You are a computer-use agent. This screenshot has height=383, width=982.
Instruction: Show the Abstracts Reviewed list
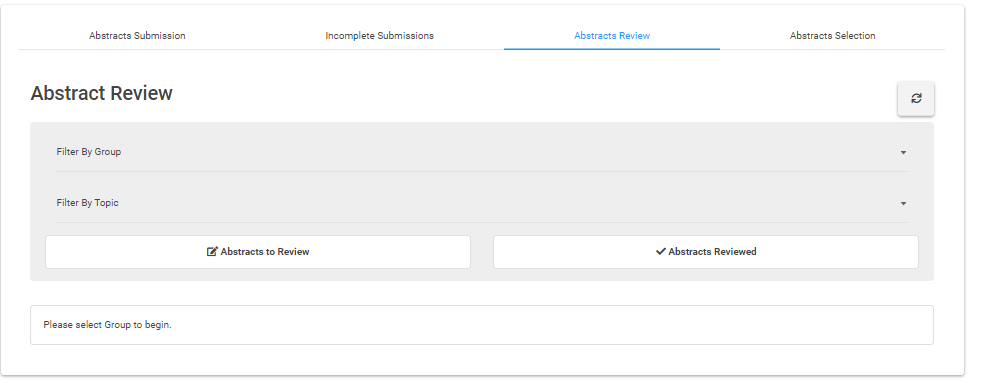[x=706, y=252]
